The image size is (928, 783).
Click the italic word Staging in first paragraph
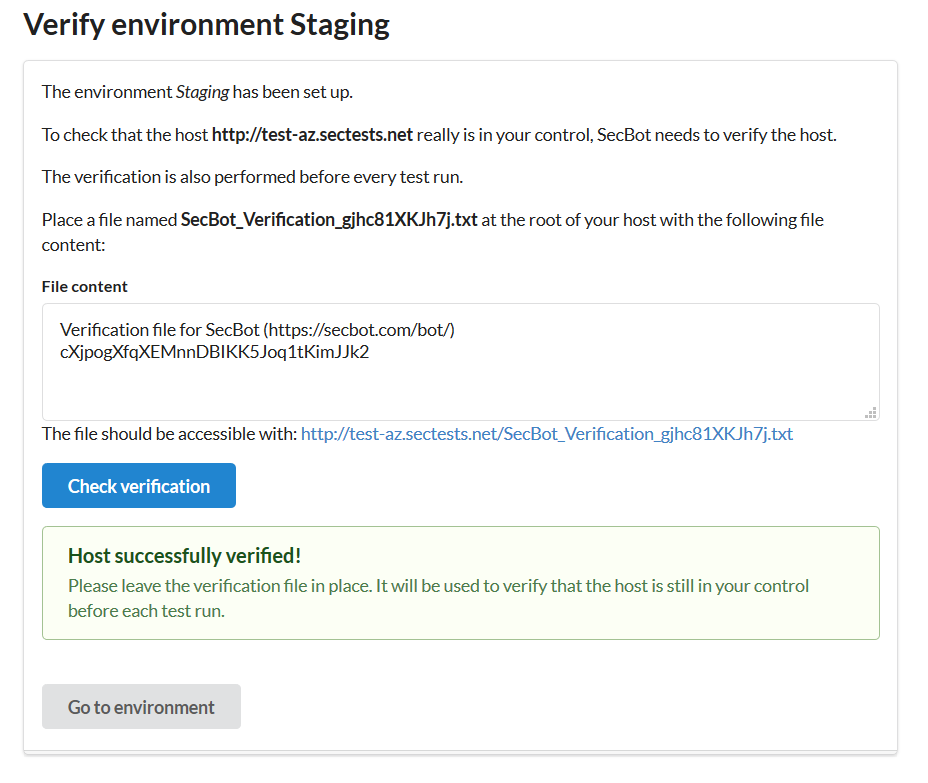click(x=202, y=92)
